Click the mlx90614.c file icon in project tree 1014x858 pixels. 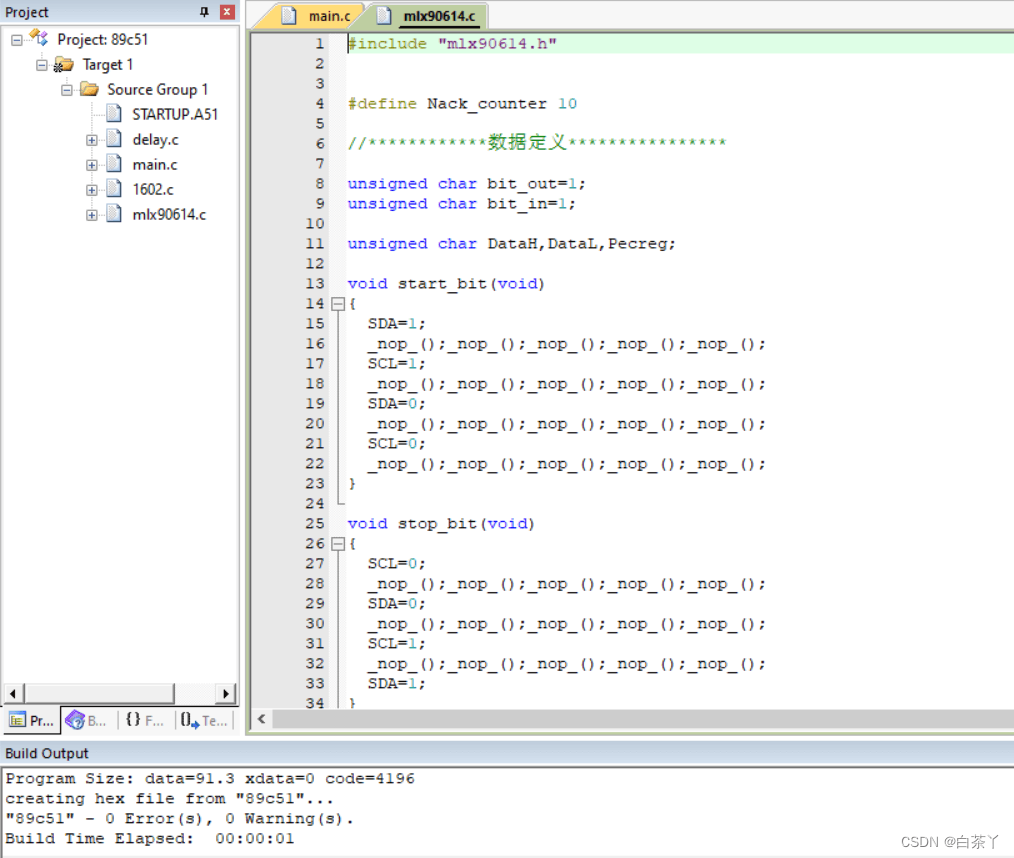pyautogui.click(x=114, y=213)
